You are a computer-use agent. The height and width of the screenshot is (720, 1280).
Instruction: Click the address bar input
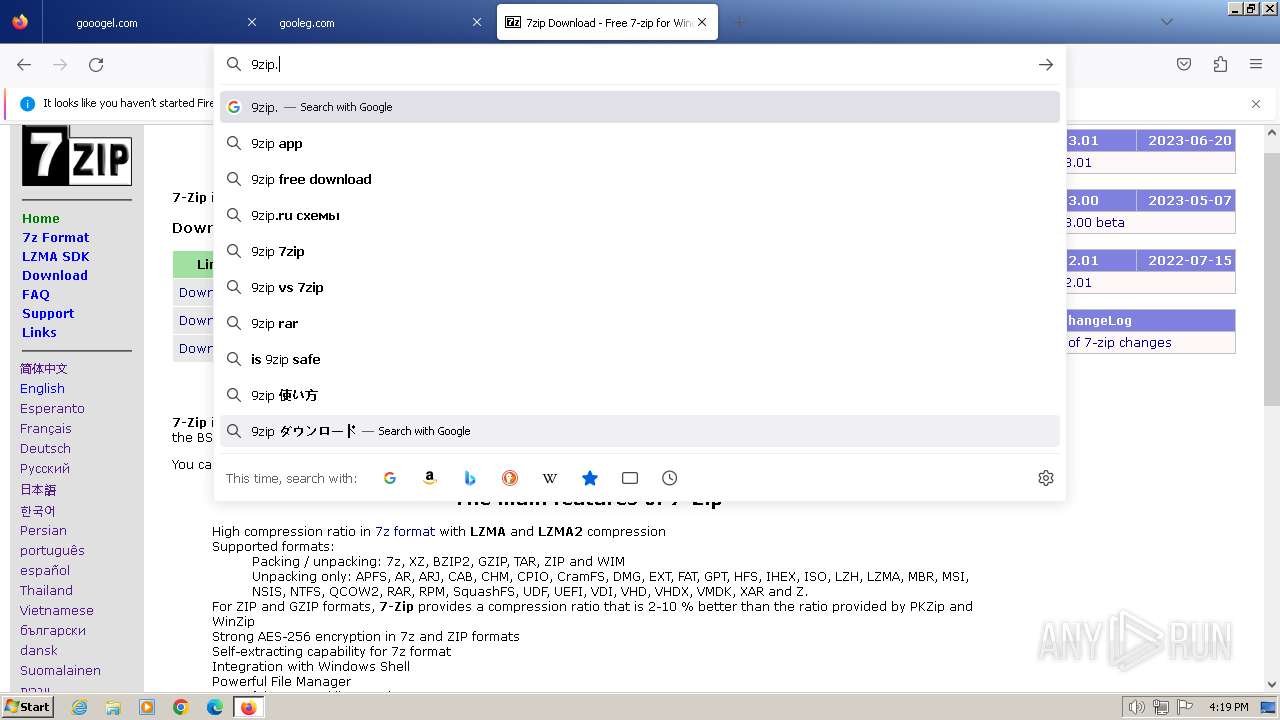[640, 64]
